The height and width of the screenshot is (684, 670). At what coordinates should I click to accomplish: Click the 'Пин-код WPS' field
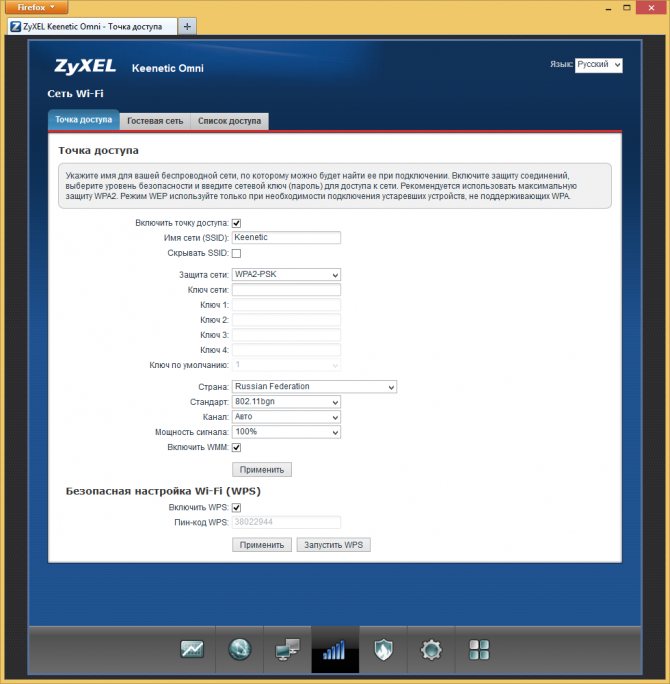click(x=286, y=522)
